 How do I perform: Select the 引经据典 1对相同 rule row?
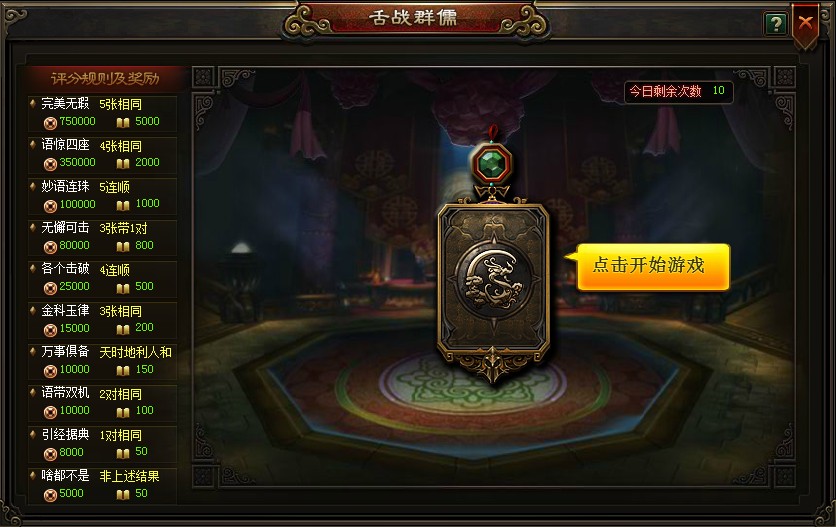pyautogui.click(x=102, y=444)
